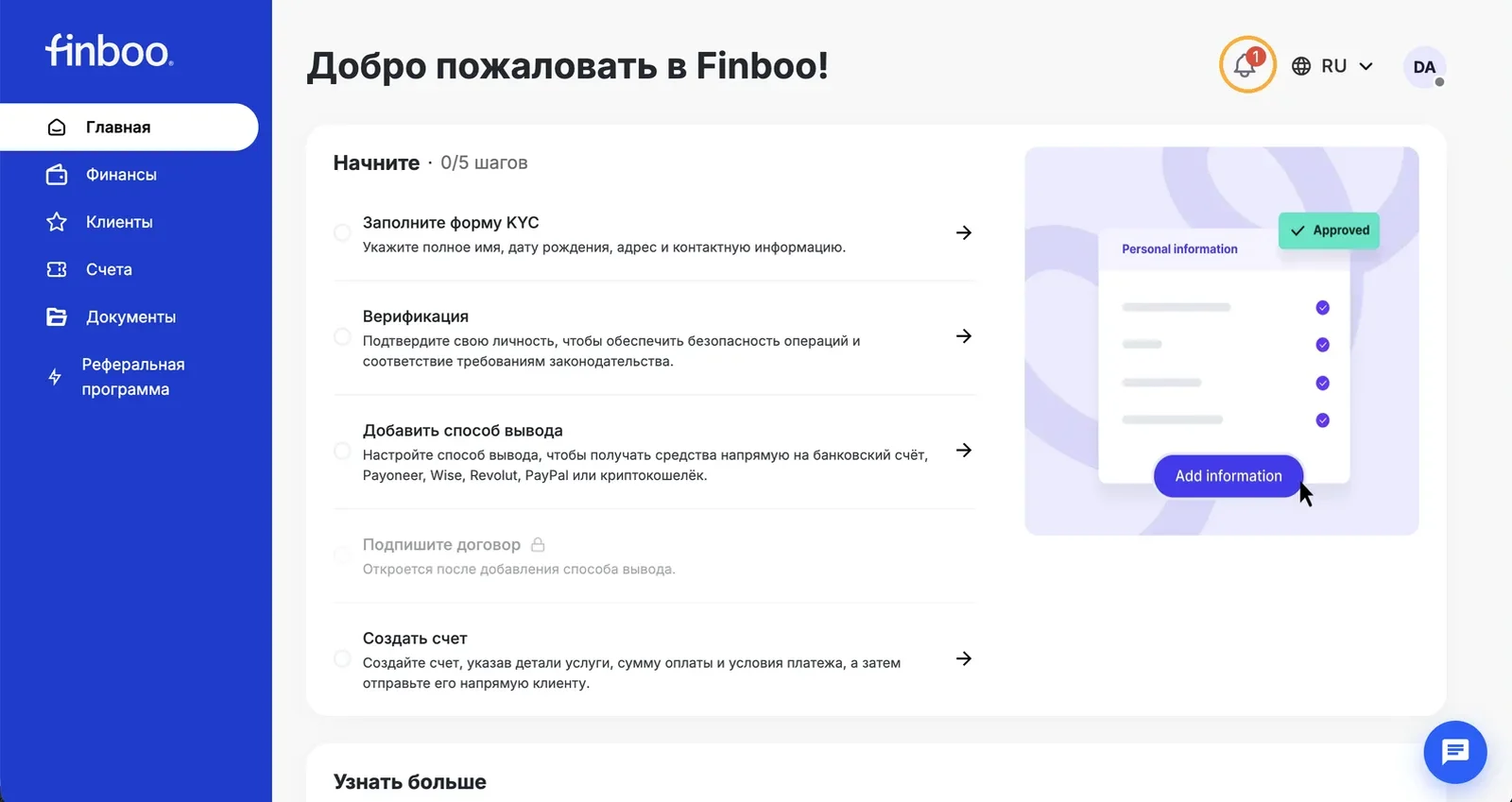The height and width of the screenshot is (802, 1512).
Task: Click the ticket icon beside Счета
Action: coord(57,269)
